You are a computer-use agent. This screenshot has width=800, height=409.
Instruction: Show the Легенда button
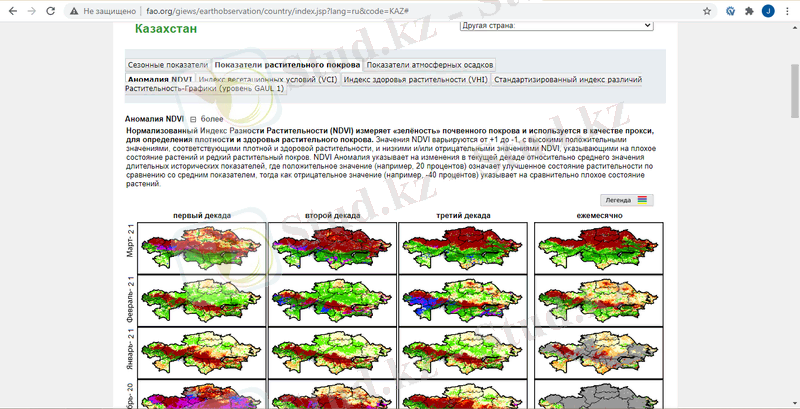626,200
